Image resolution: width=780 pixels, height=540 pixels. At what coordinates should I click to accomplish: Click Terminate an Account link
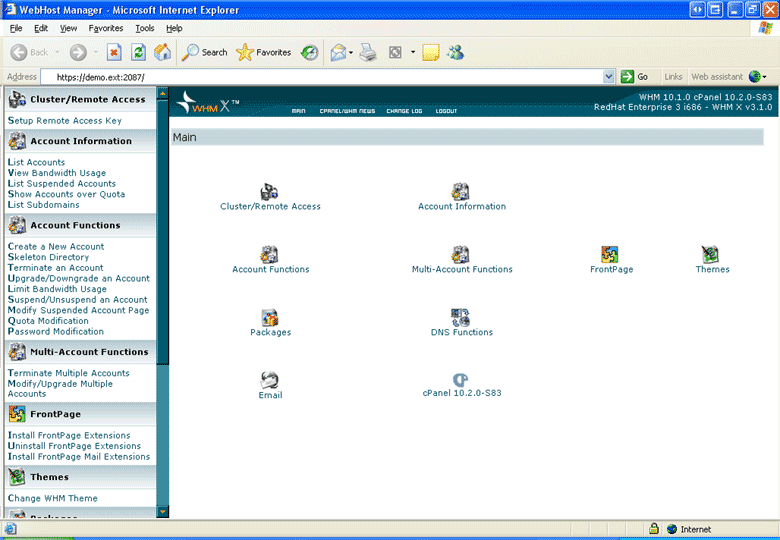[x=55, y=268]
